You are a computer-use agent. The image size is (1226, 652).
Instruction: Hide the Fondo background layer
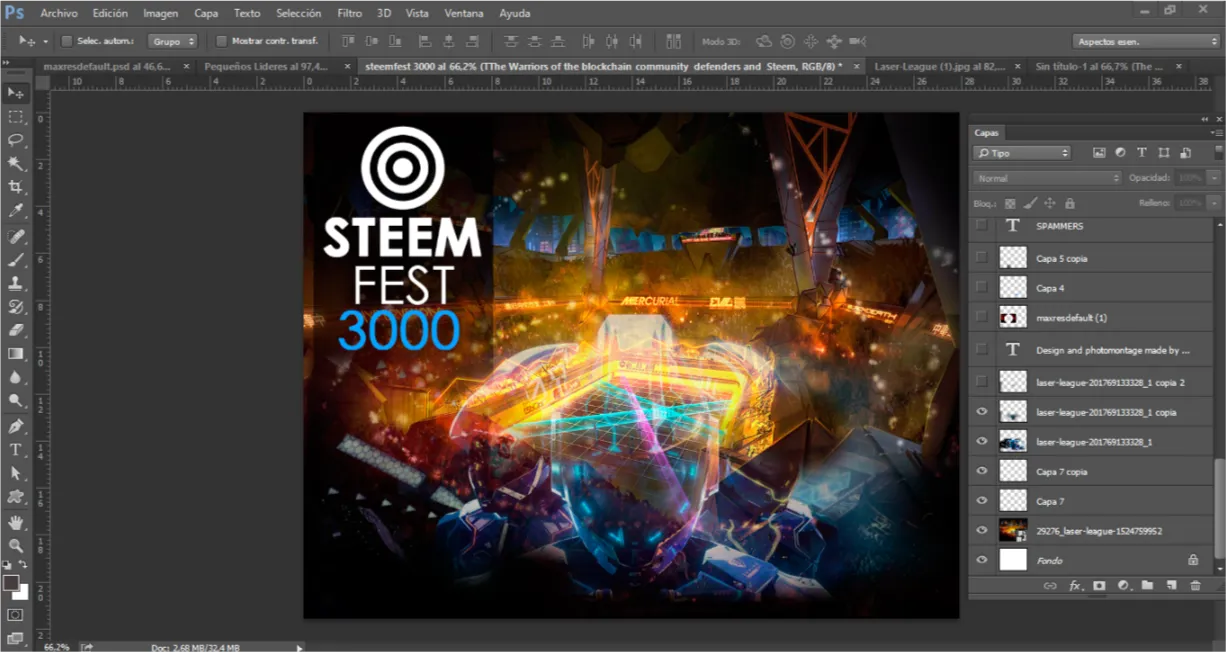(x=982, y=561)
